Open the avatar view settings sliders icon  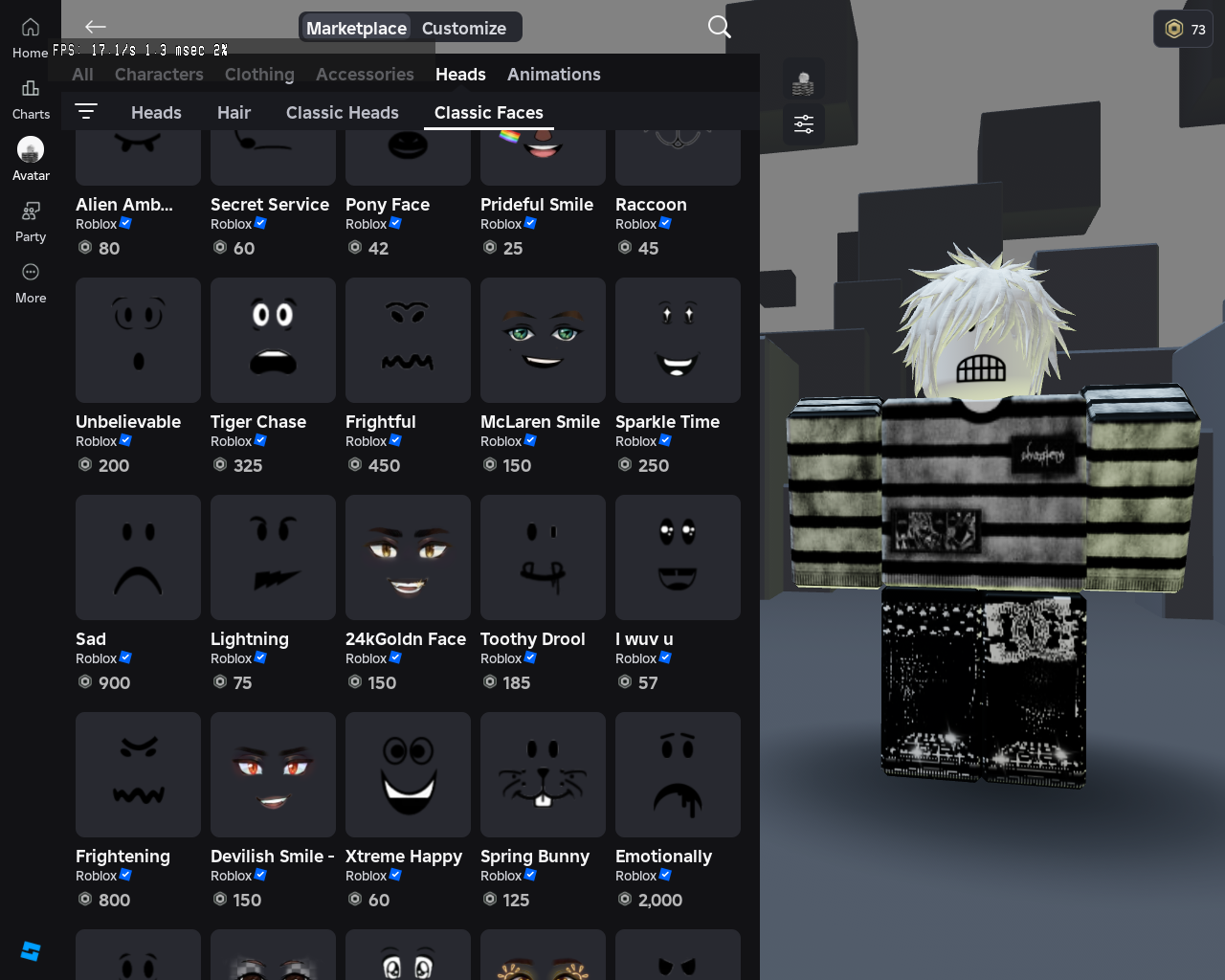[x=804, y=123]
